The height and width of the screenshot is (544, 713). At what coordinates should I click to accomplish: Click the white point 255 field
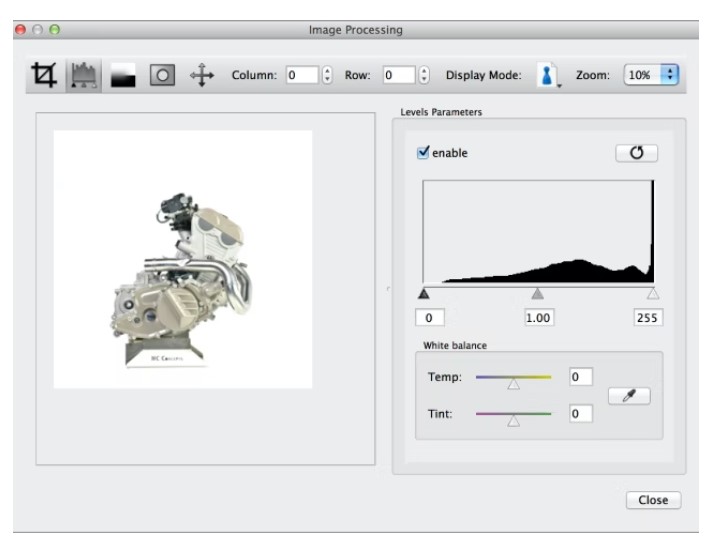point(649,318)
